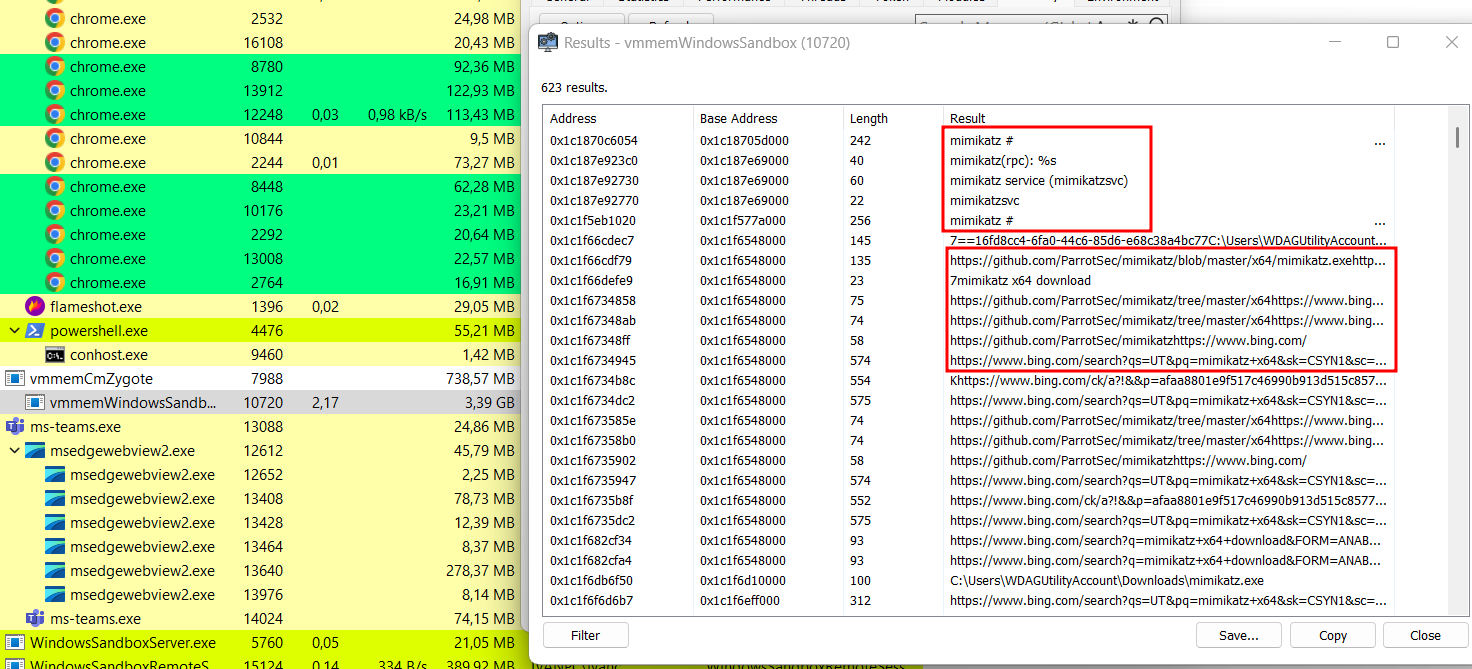
Task: Select the result row with length 554
Action: coord(968,380)
